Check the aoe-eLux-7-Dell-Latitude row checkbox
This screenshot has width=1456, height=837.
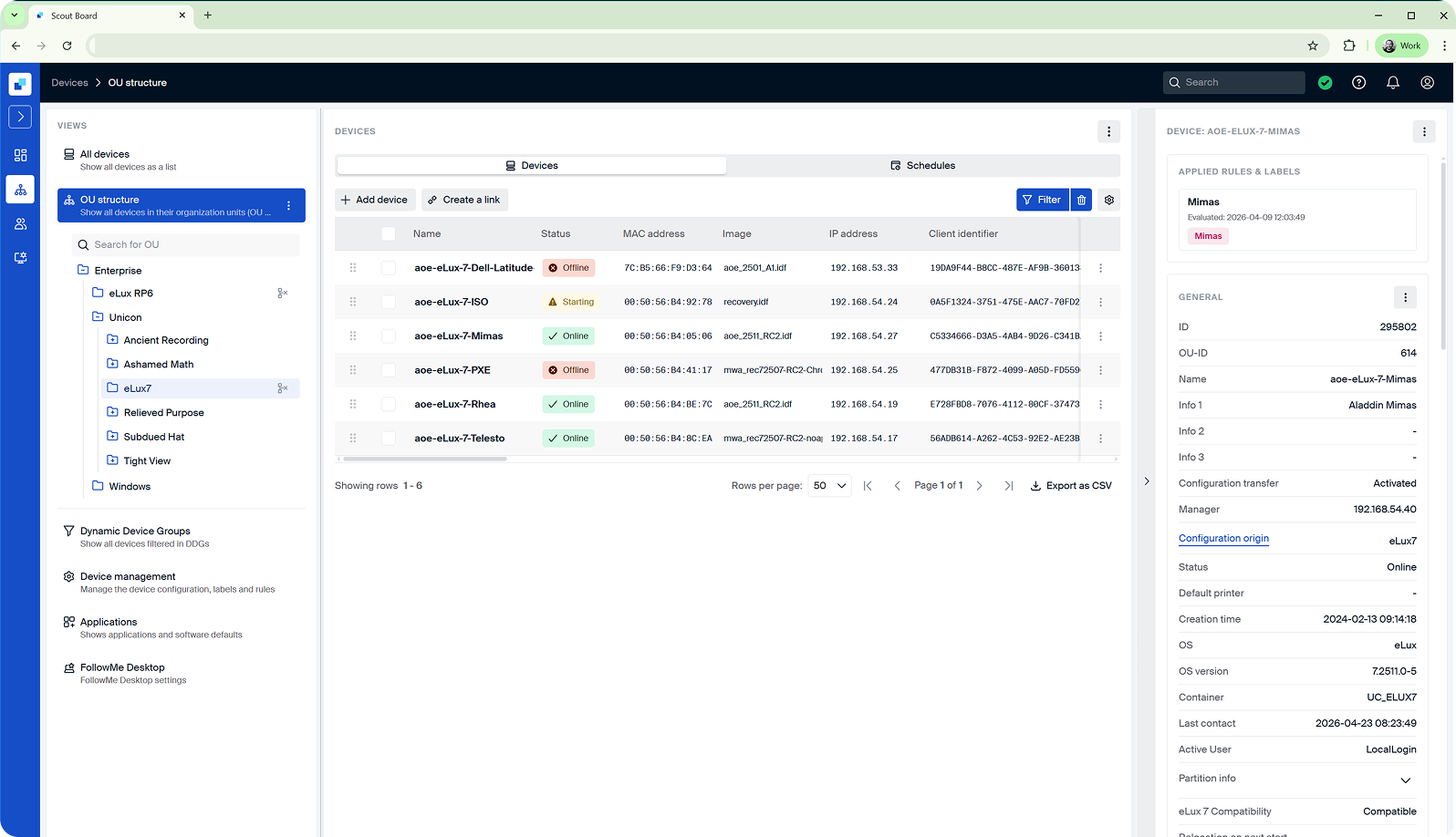click(x=389, y=268)
